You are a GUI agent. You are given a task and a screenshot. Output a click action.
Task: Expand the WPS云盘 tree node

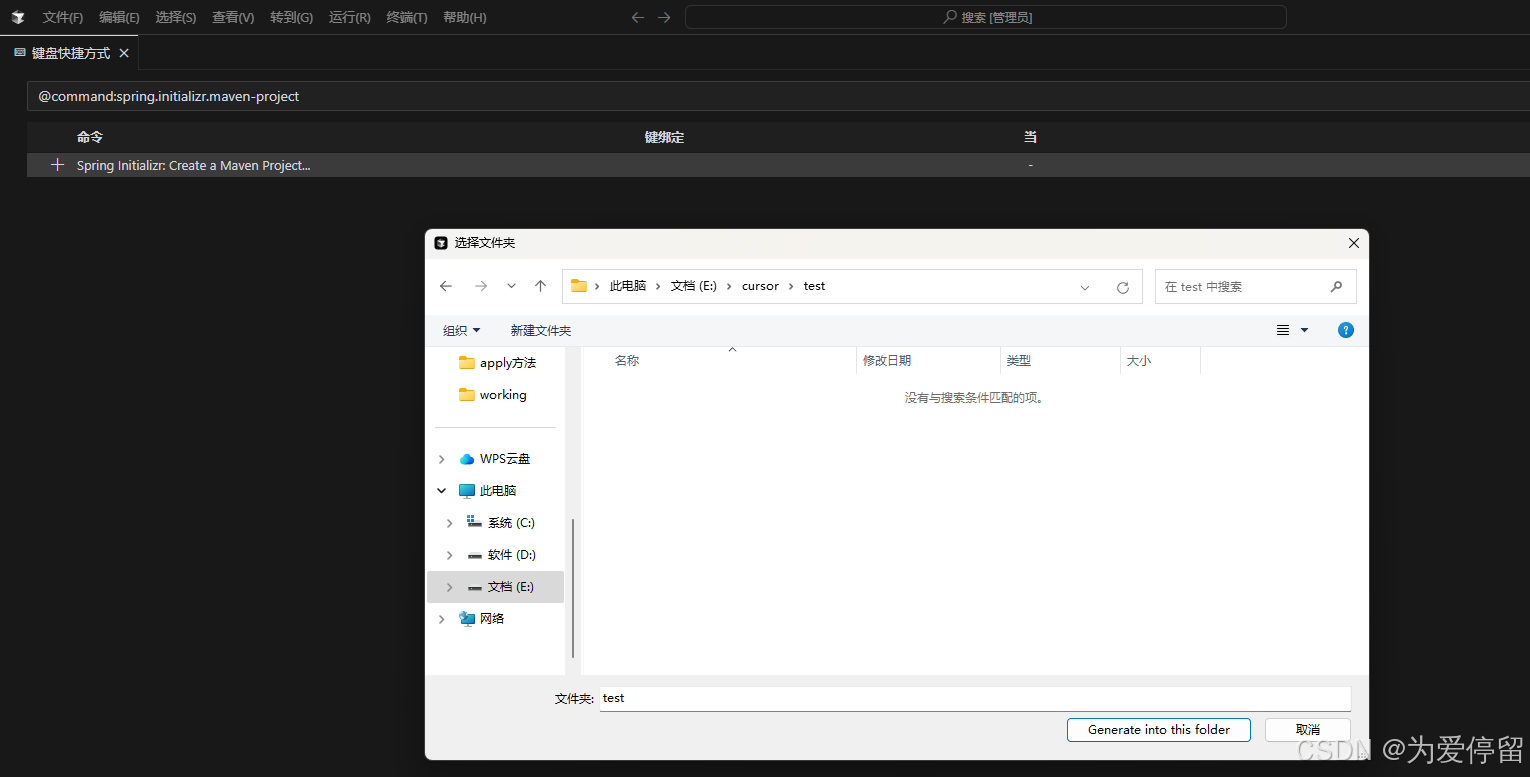(x=442, y=459)
